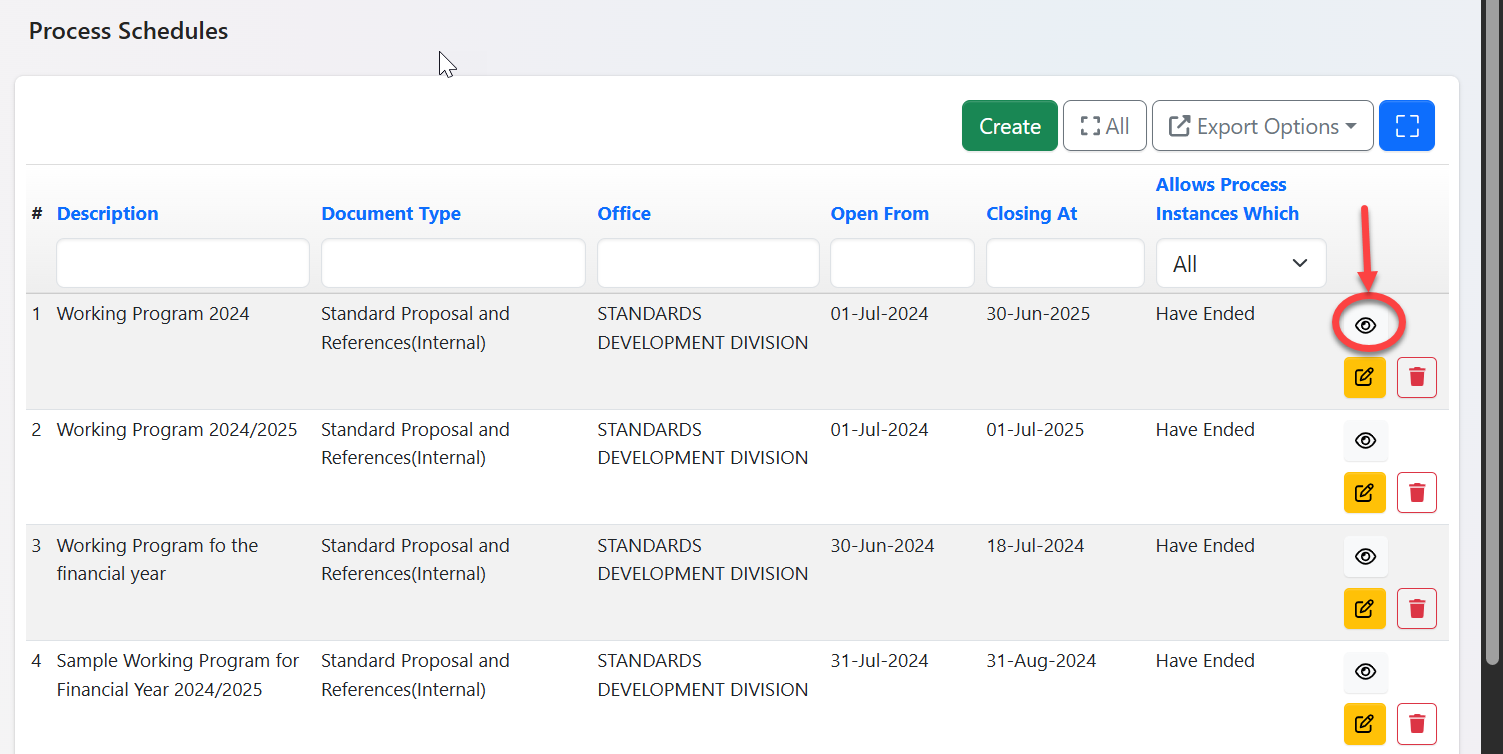Viewport: 1503px width, 754px height.
Task: Edit the Working Program 2024 schedule
Action: click(1364, 377)
